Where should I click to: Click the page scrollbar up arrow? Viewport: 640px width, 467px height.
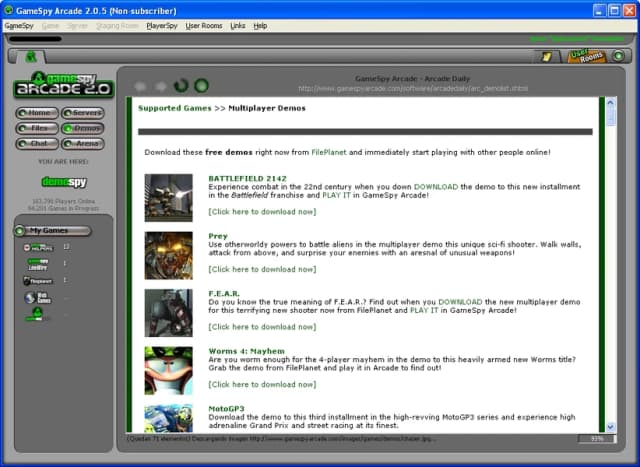click(x=611, y=102)
